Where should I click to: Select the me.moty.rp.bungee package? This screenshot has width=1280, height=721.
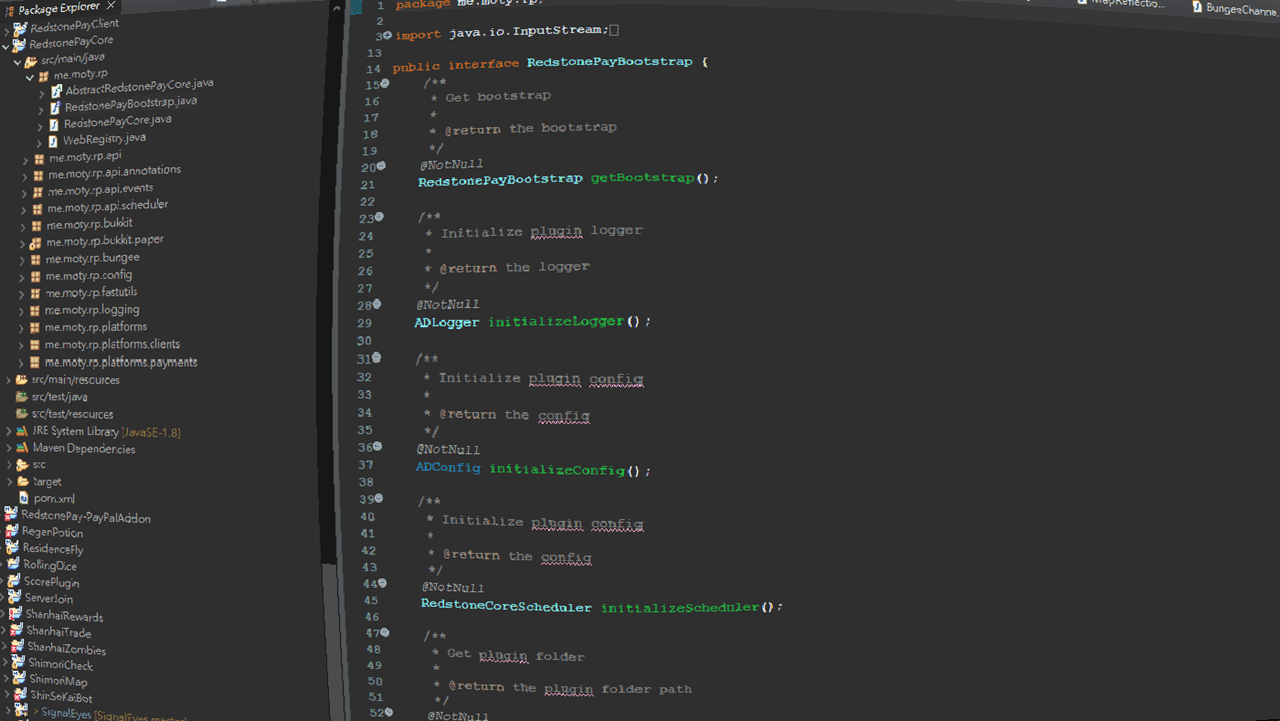pos(92,258)
